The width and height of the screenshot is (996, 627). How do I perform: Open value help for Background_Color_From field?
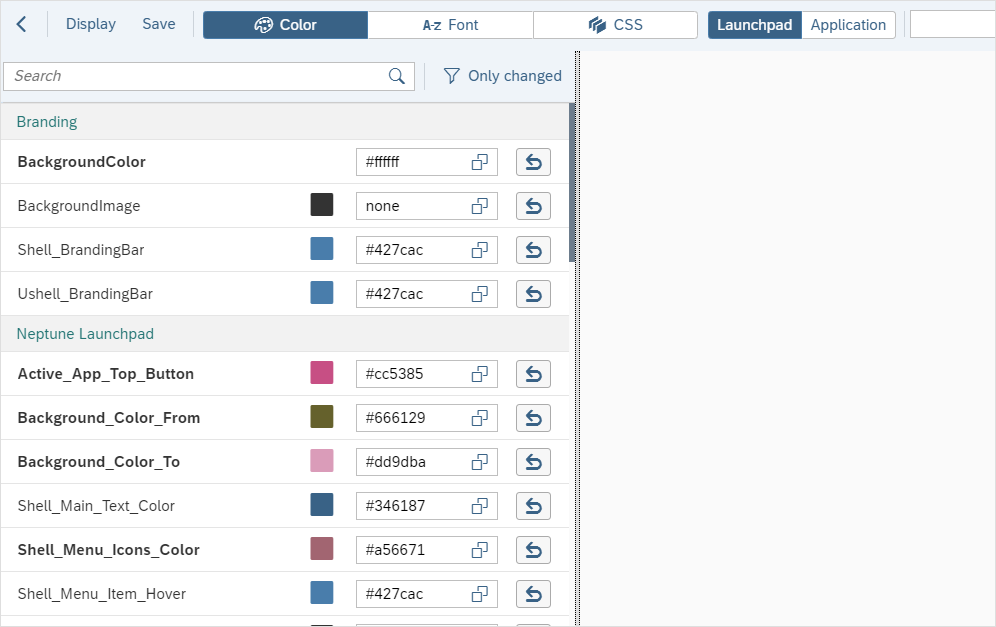pos(480,418)
